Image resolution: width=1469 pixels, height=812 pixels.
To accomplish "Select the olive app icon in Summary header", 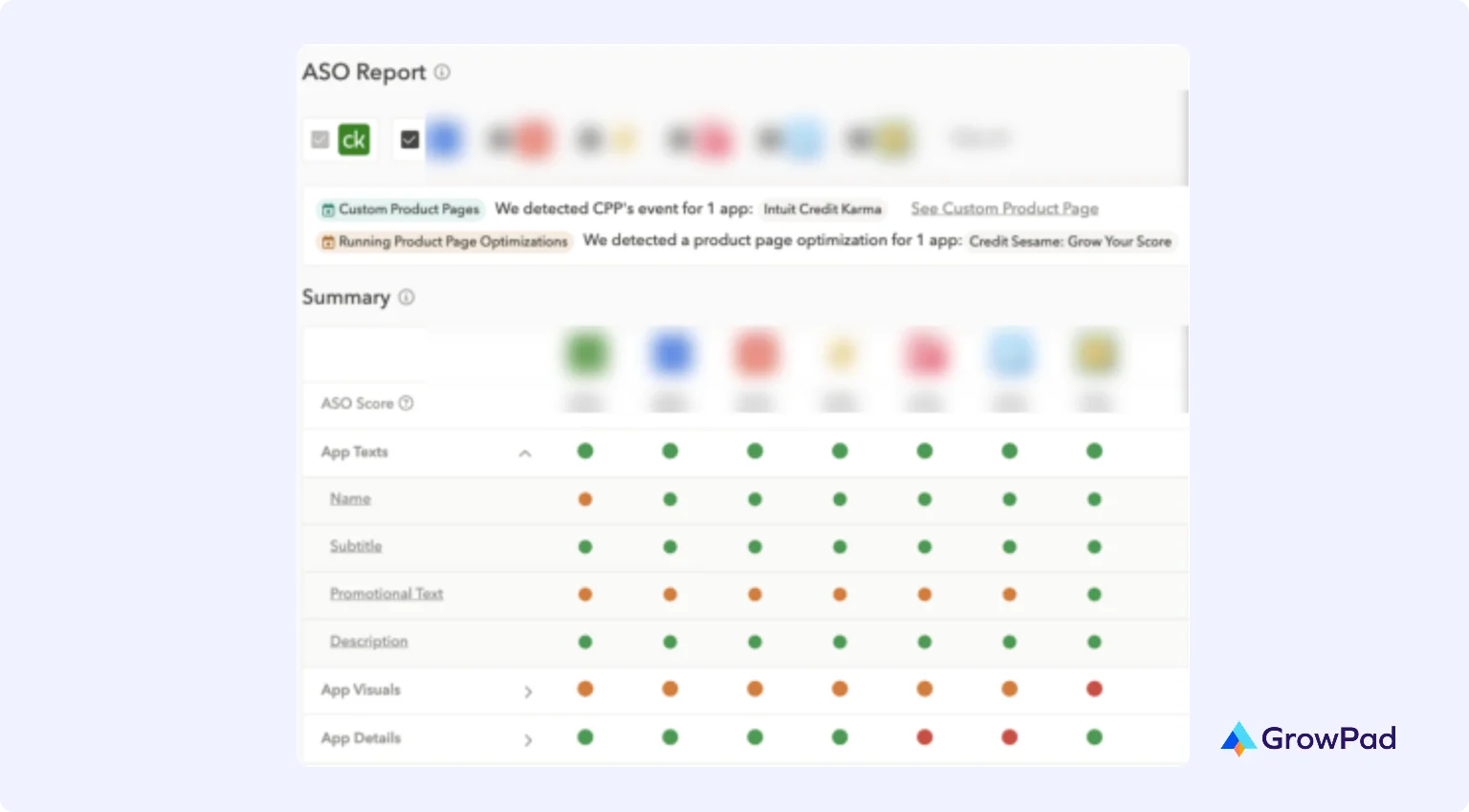I will [x=1095, y=354].
